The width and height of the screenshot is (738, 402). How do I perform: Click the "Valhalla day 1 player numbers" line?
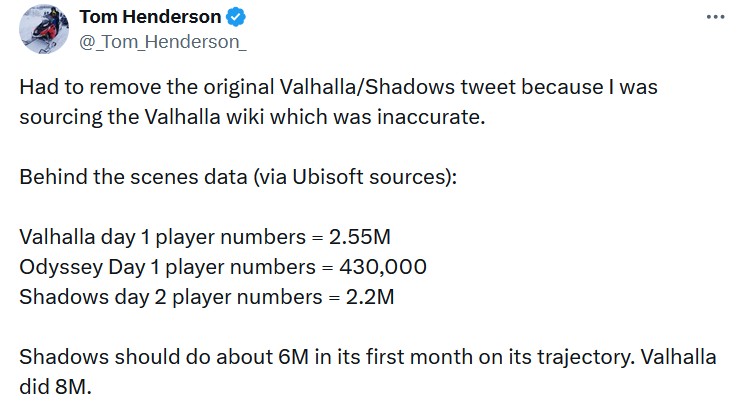click(x=205, y=237)
